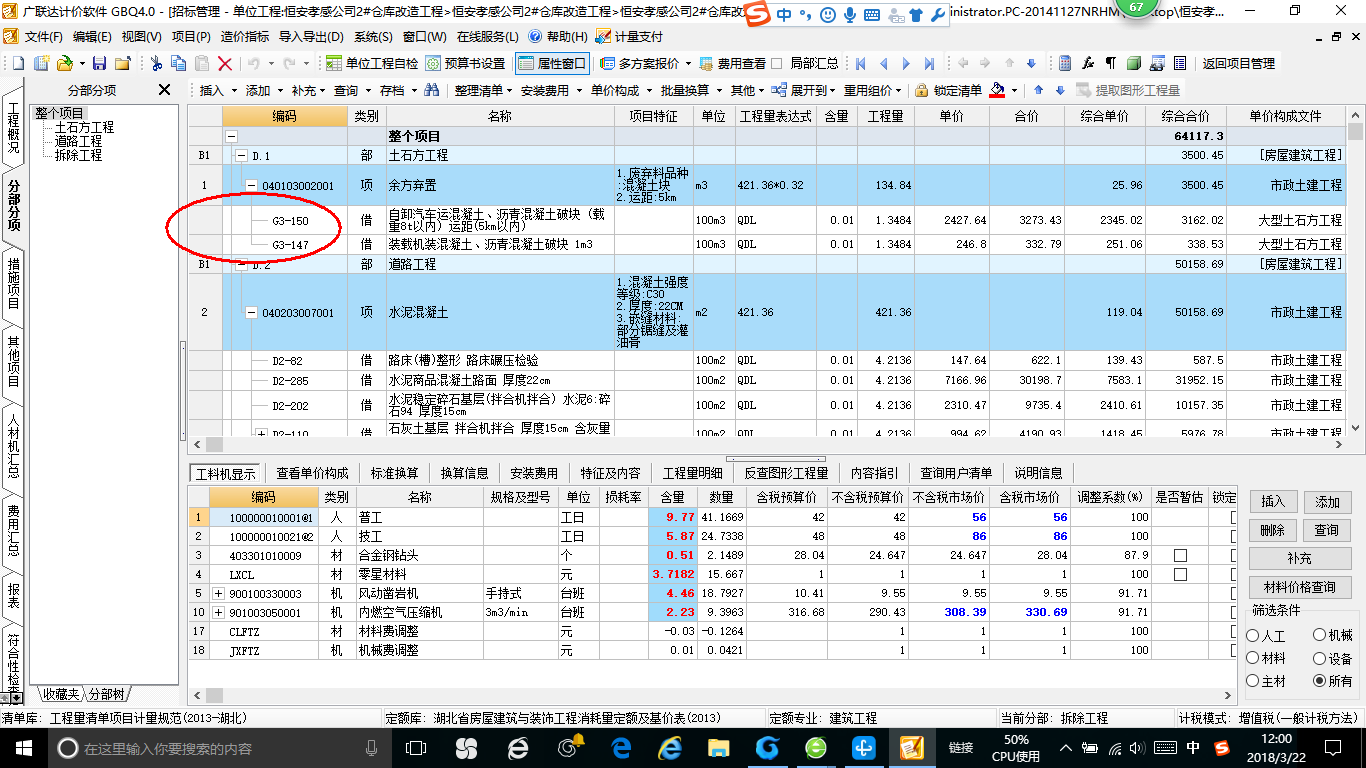Toggle 是否暂估 checkbox for 合金钢钻头 row
Viewport: 1366px width, 768px height.
(1180, 555)
